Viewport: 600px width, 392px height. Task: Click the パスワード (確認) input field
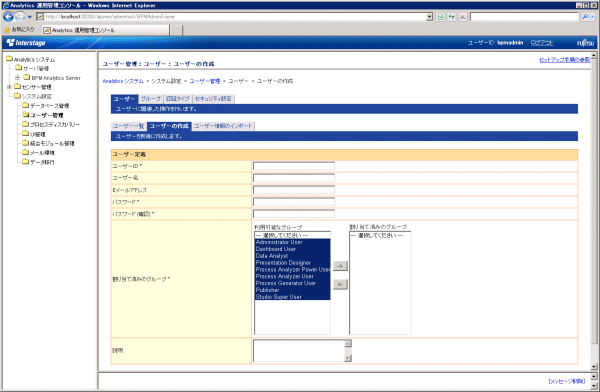click(294, 214)
